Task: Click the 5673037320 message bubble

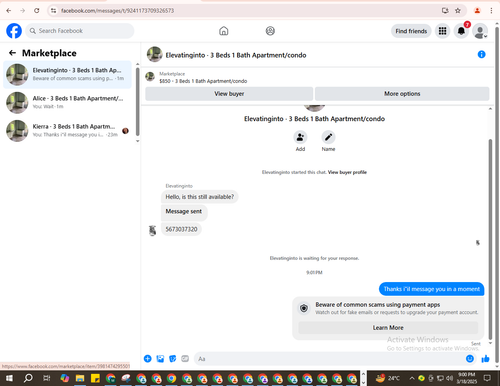Action: point(181,229)
